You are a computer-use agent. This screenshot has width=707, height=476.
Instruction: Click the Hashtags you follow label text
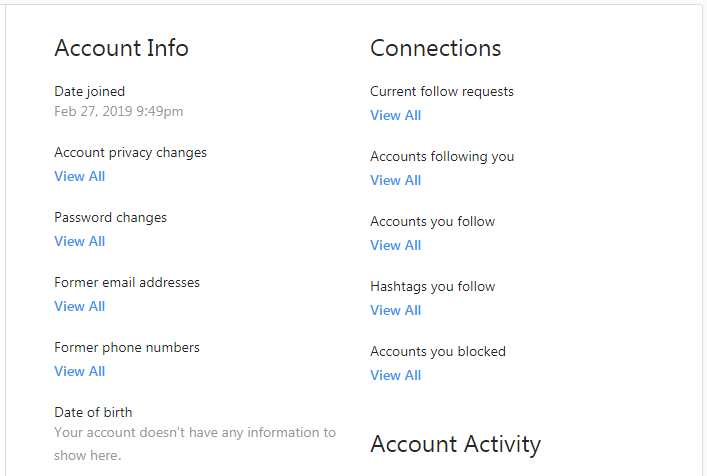(x=432, y=287)
